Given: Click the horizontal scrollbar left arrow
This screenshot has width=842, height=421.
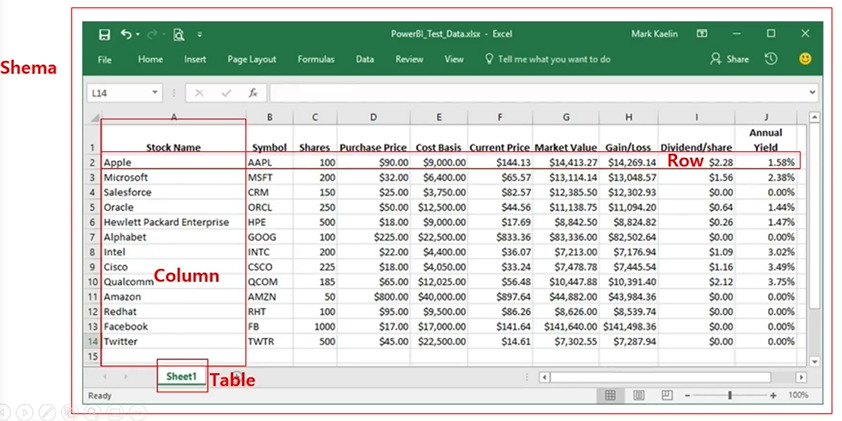Looking at the screenshot, I should click(544, 378).
